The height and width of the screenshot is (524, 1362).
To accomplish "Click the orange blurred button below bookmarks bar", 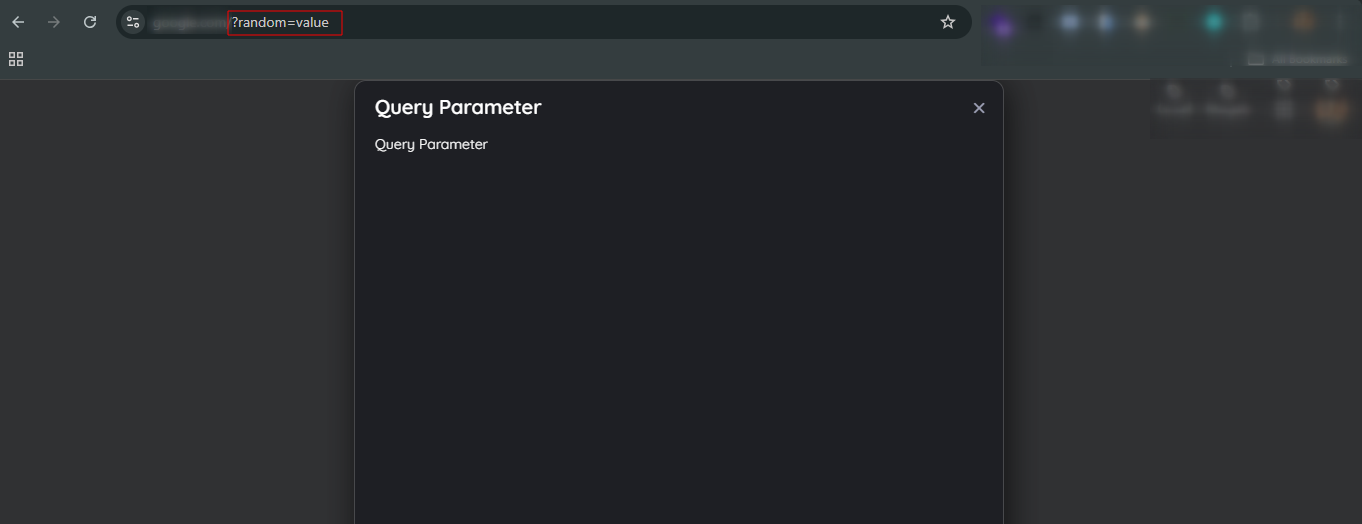I will 1329,112.
